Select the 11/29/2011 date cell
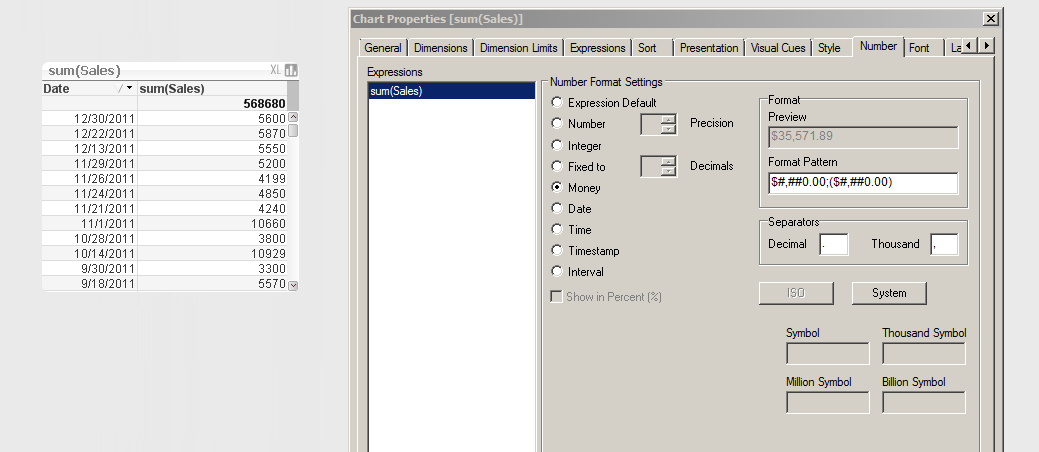This screenshot has width=1039, height=452. point(89,164)
